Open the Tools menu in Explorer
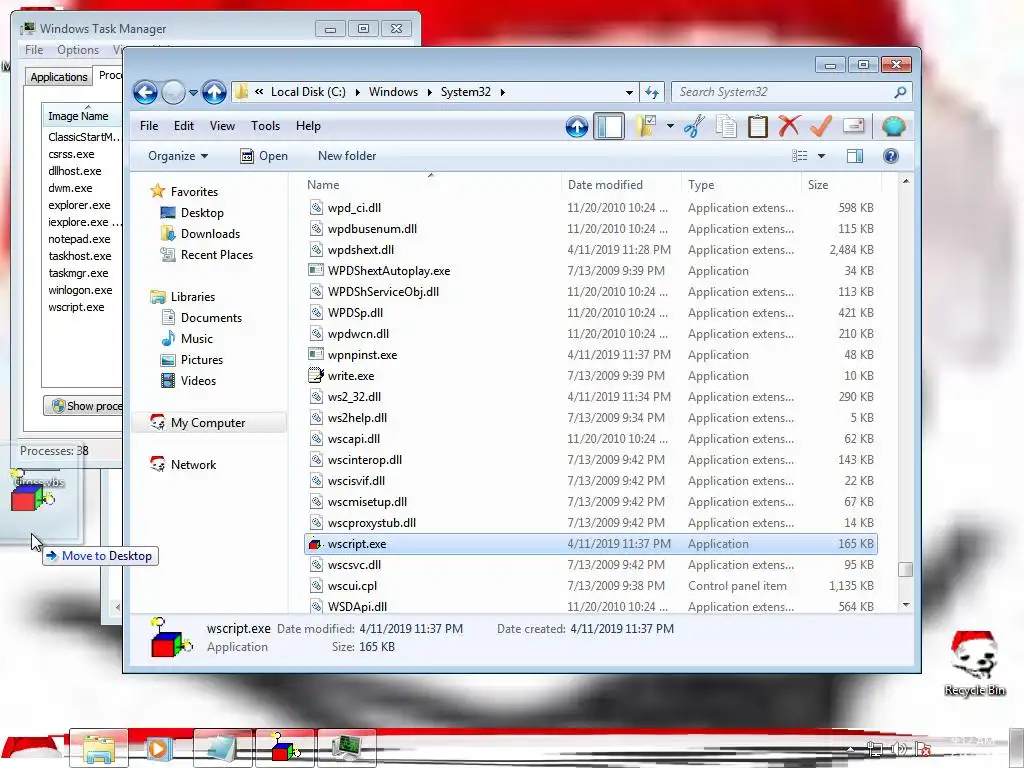 tap(265, 126)
